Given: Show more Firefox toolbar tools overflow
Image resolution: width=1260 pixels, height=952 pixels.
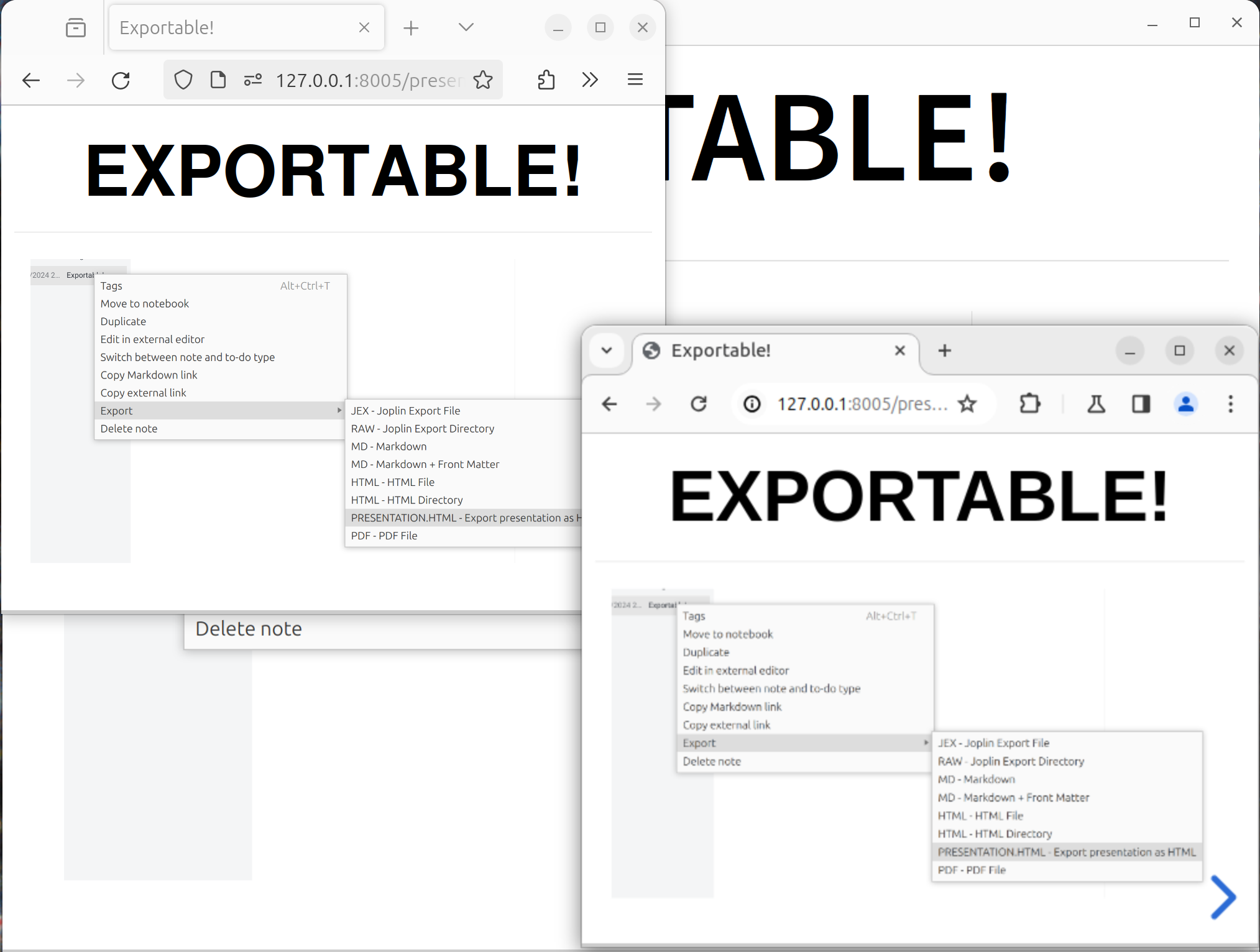Looking at the screenshot, I should click(x=589, y=80).
